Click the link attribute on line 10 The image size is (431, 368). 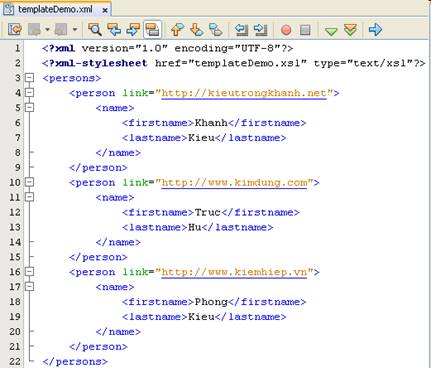[135, 183]
